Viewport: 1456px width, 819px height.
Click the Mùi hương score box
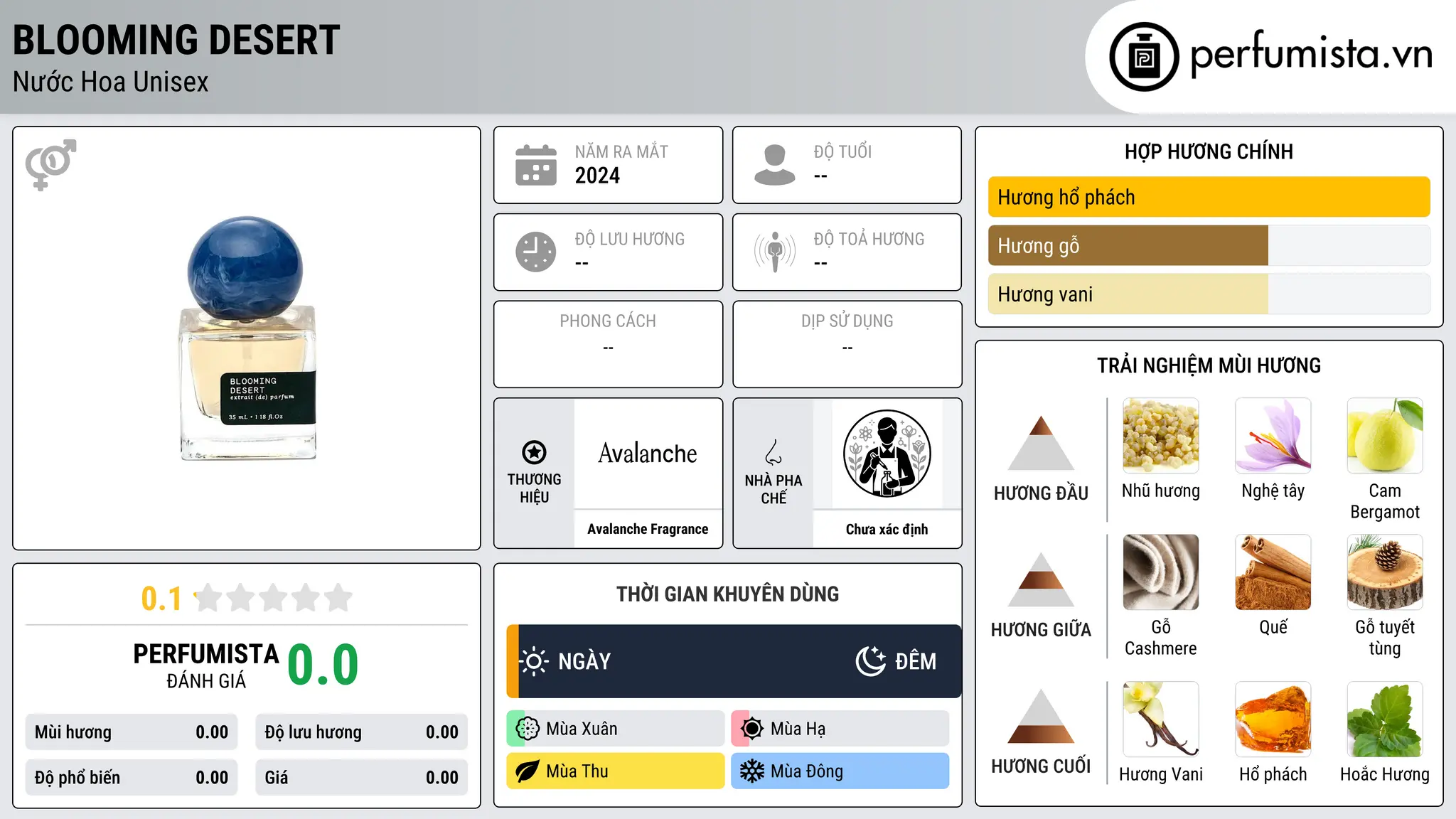click(x=132, y=732)
